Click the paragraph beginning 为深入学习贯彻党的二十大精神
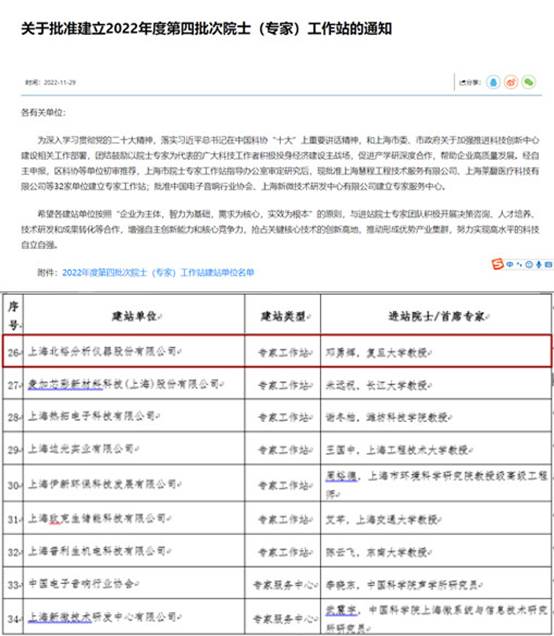The height and width of the screenshot is (636, 554). tap(280, 163)
